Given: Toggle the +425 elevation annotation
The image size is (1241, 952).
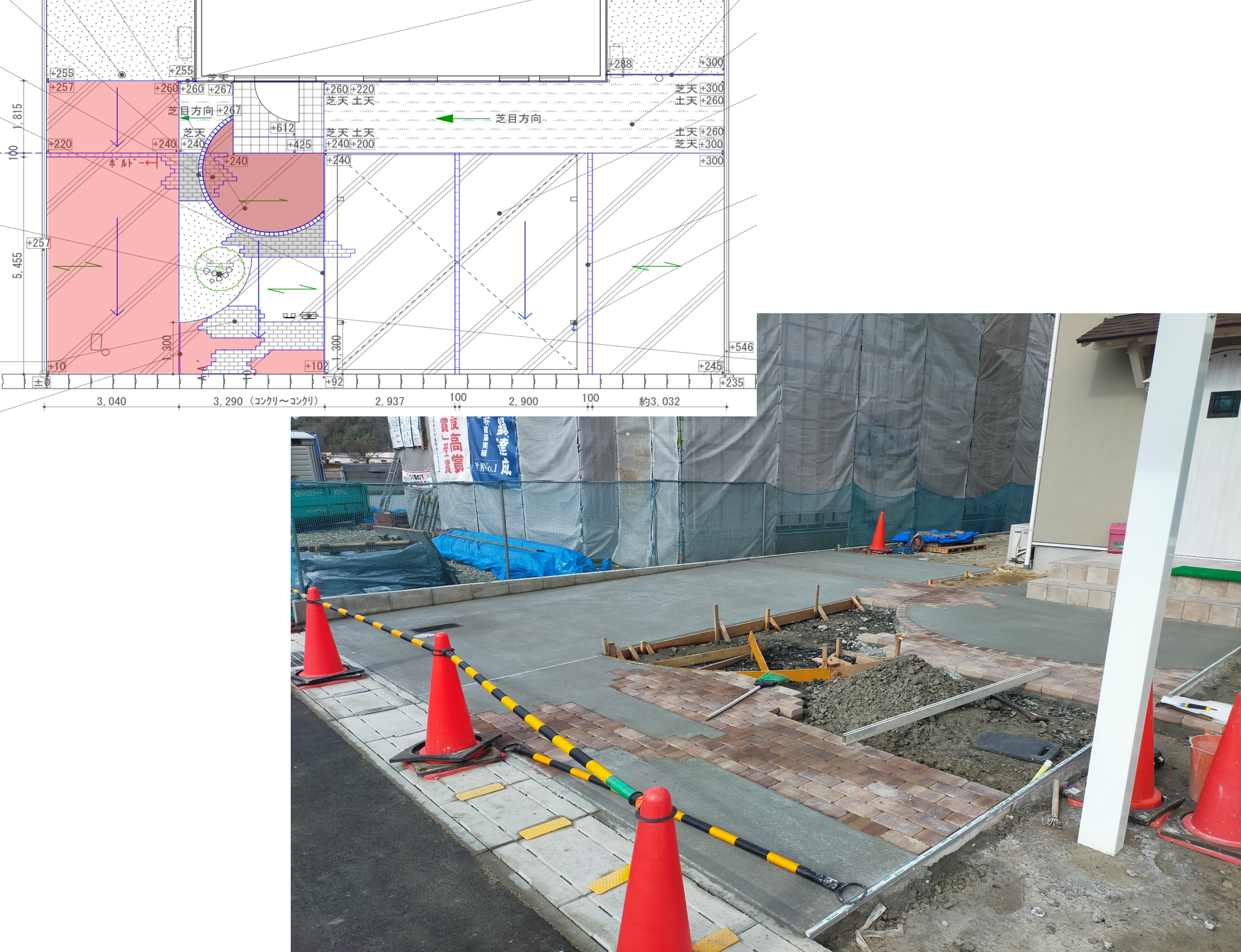Looking at the screenshot, I should (299, 144).
